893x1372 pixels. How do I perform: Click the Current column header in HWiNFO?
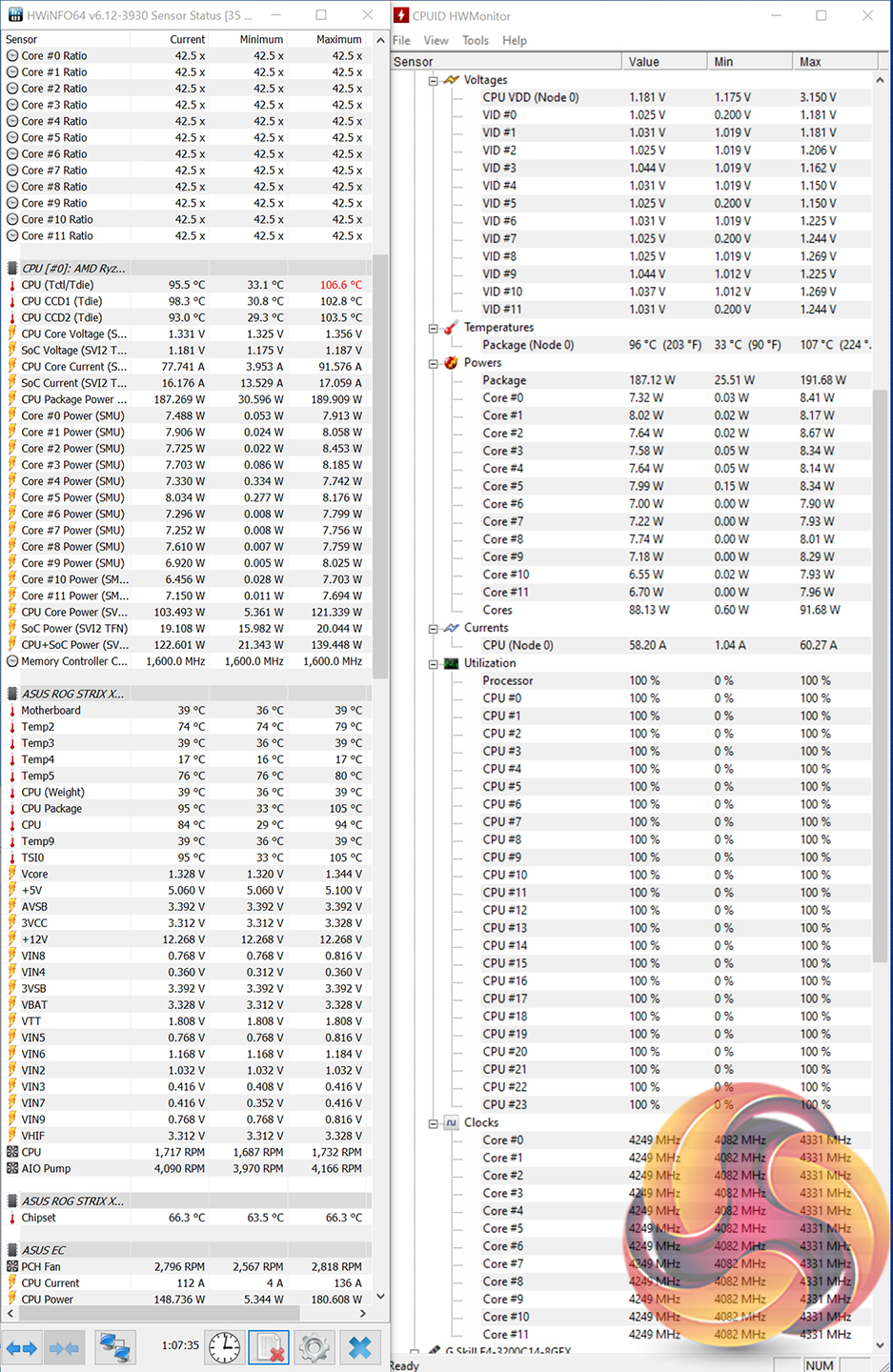pyautogui.click(x=170, y=39)
